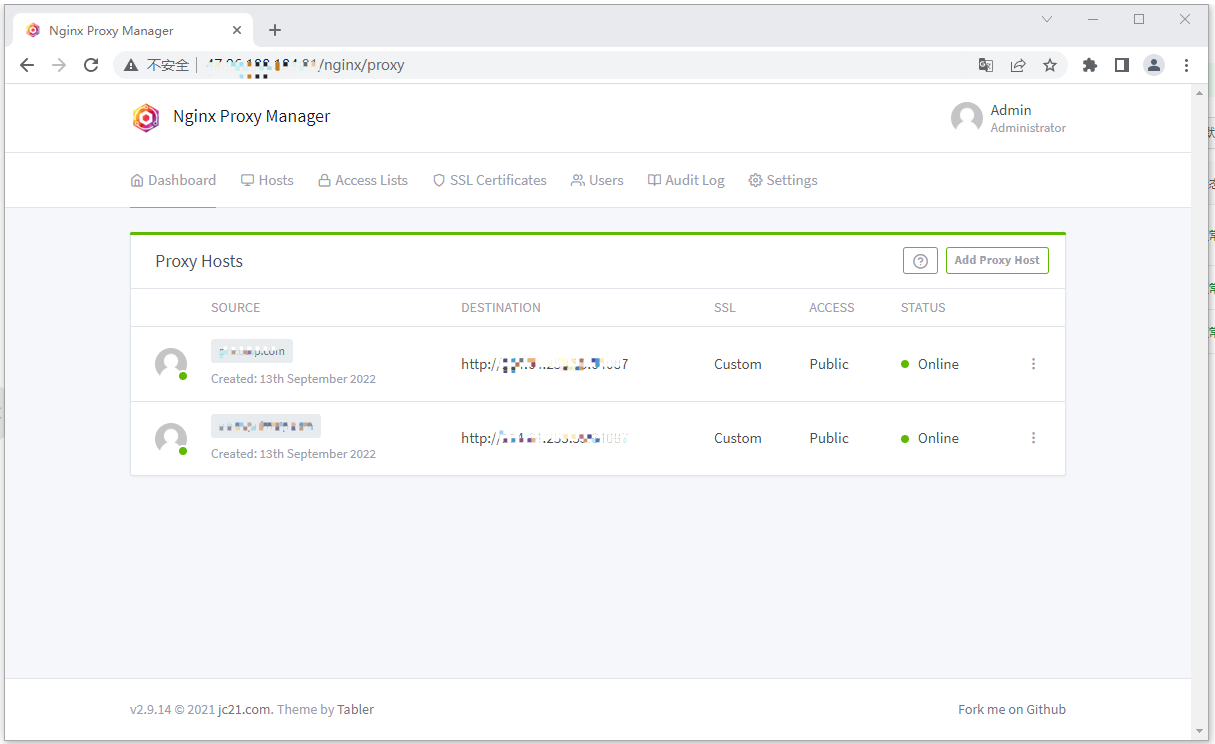Image resolution: width=1215 pixels, height=744 pixels.
Task: Click the help question mark icon
Action: point(920,260)
